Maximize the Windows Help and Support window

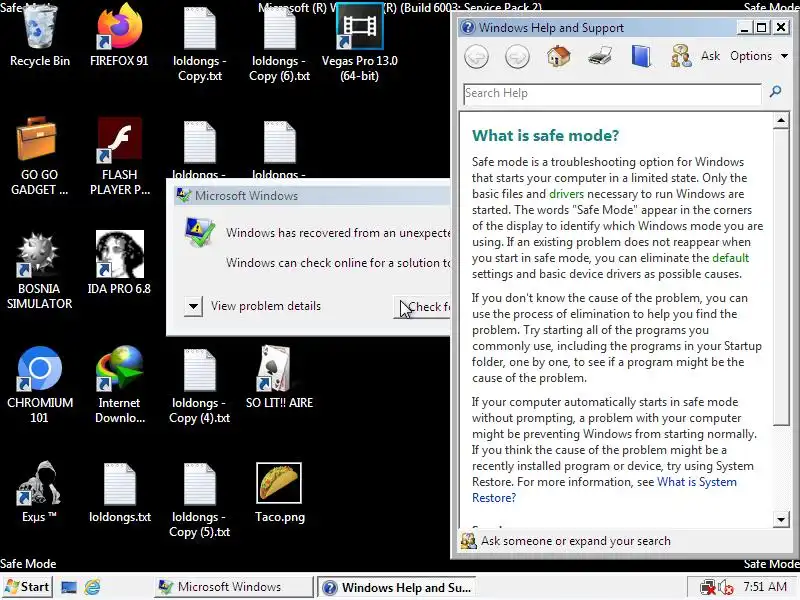pos(762,27)
